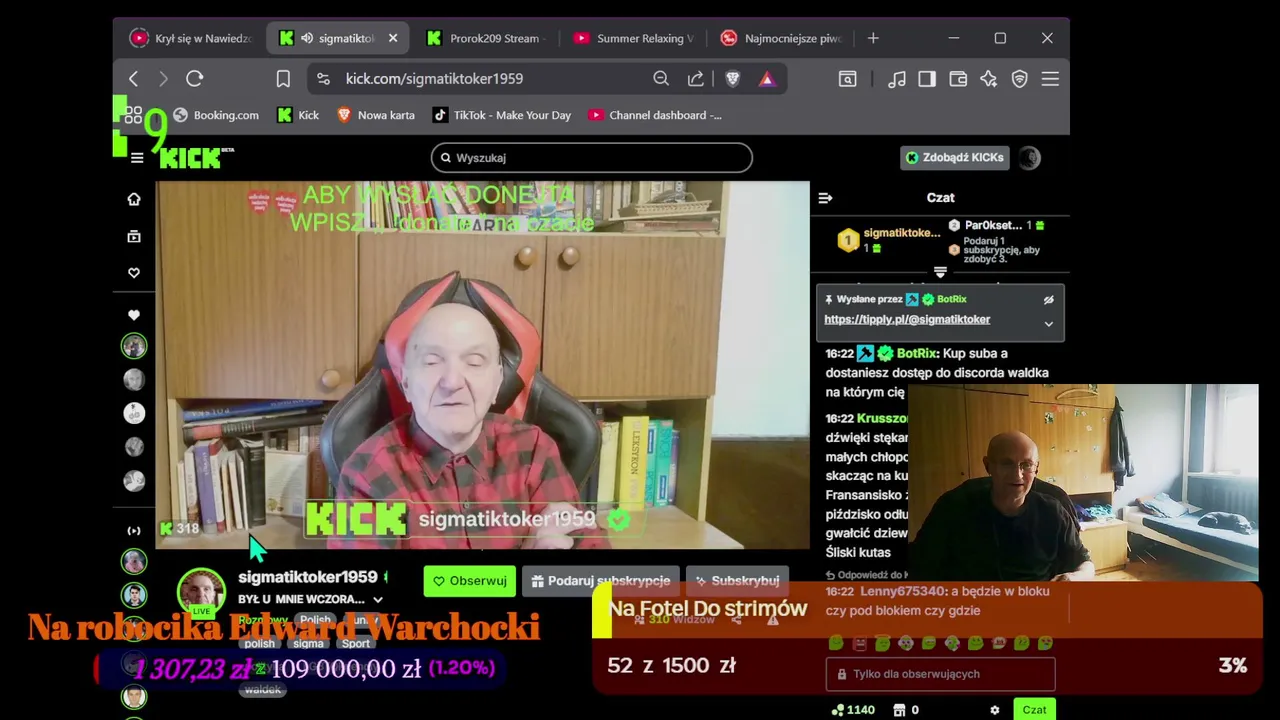Click the green Czat send button
The height and width of the screenshot is (720, 1280).
tap(1034, 710)
